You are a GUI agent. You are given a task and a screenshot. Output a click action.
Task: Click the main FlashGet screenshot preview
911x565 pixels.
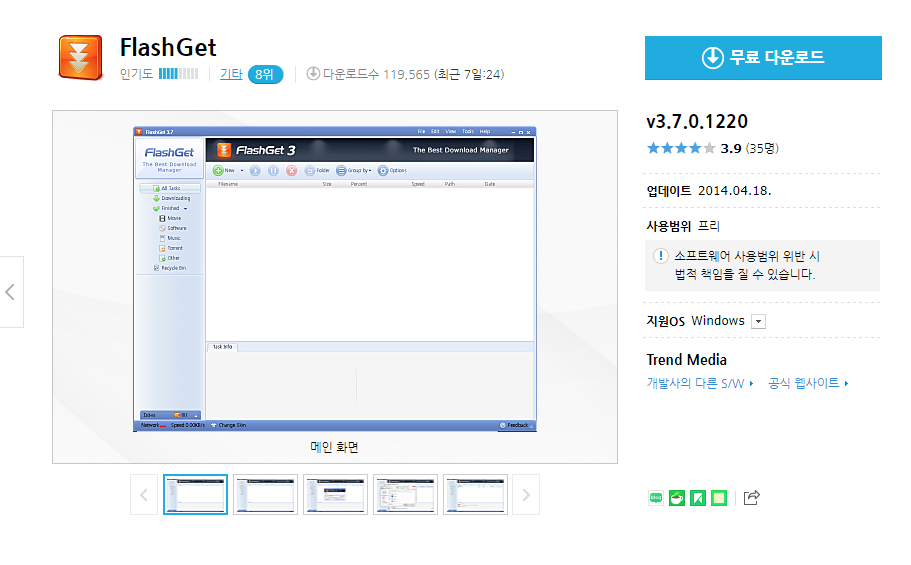coord(335,279)
